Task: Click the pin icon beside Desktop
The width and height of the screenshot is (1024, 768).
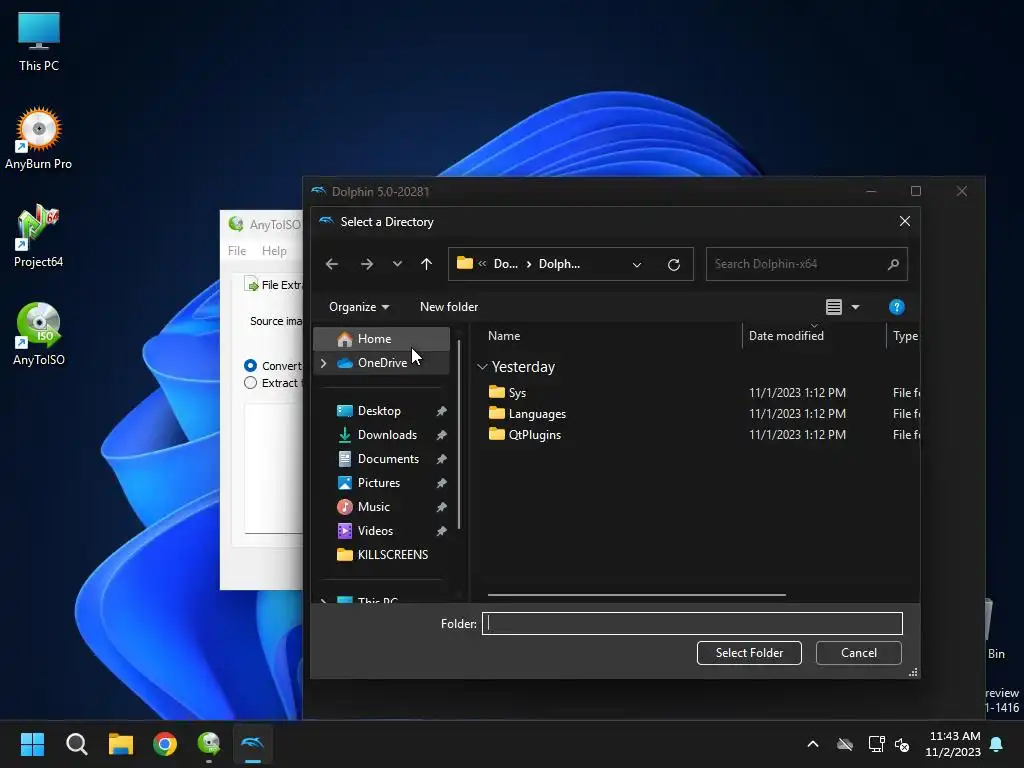Action: coord(441,411)
